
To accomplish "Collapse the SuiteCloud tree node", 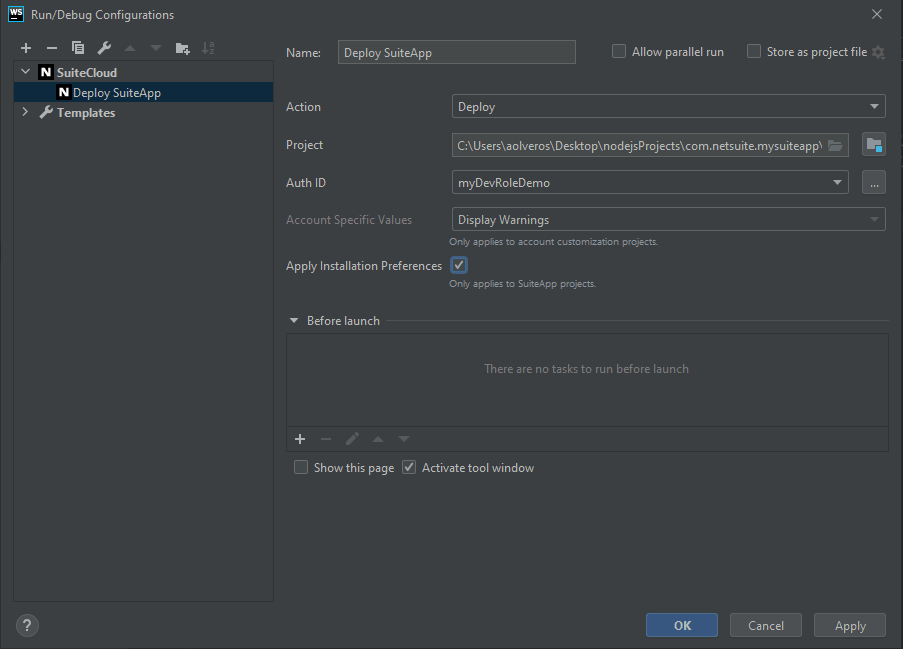I will pyautogui.click(x=25, y=72).
